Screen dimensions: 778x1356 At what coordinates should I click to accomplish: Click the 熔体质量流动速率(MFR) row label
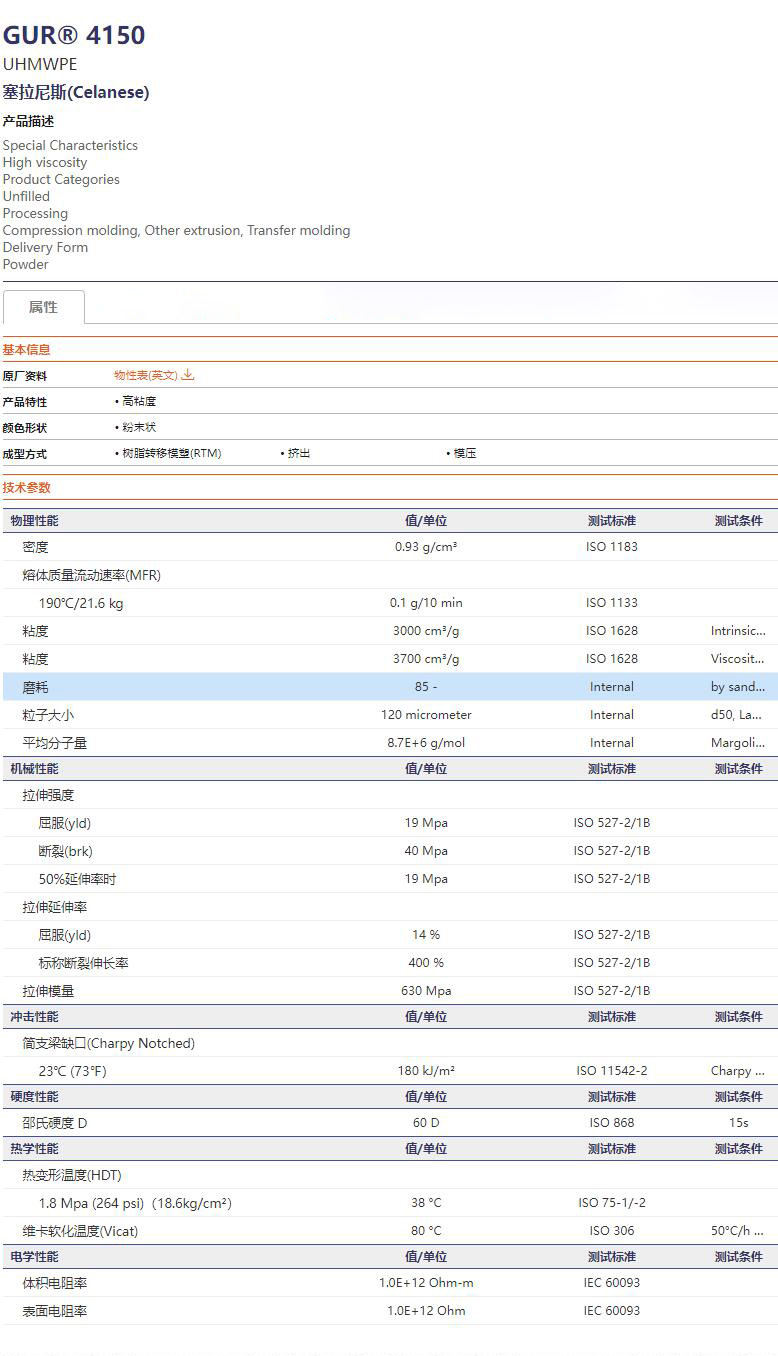click(x=91, y=575)
